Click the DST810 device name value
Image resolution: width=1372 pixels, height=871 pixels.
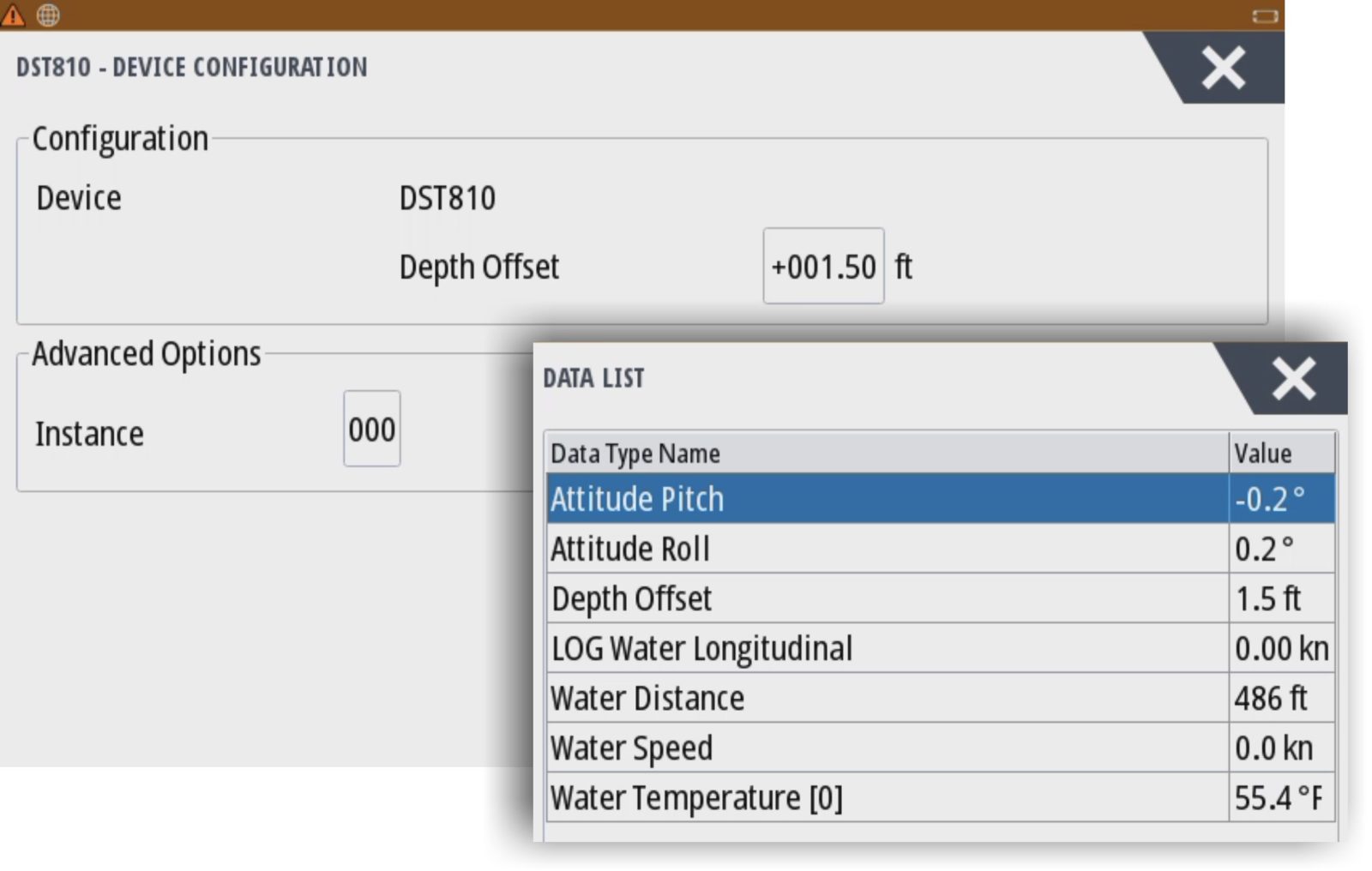coord(447,198)
